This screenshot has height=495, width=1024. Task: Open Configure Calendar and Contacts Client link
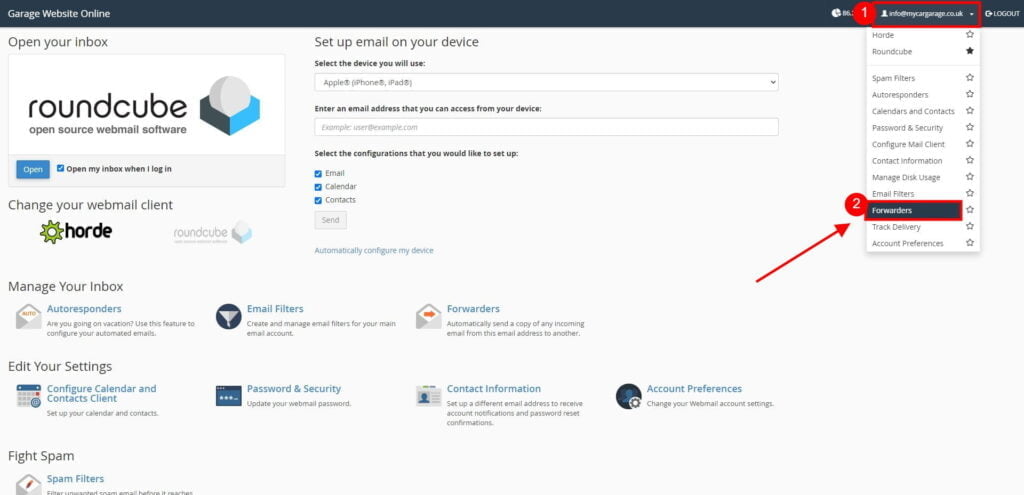pos(101,393)
